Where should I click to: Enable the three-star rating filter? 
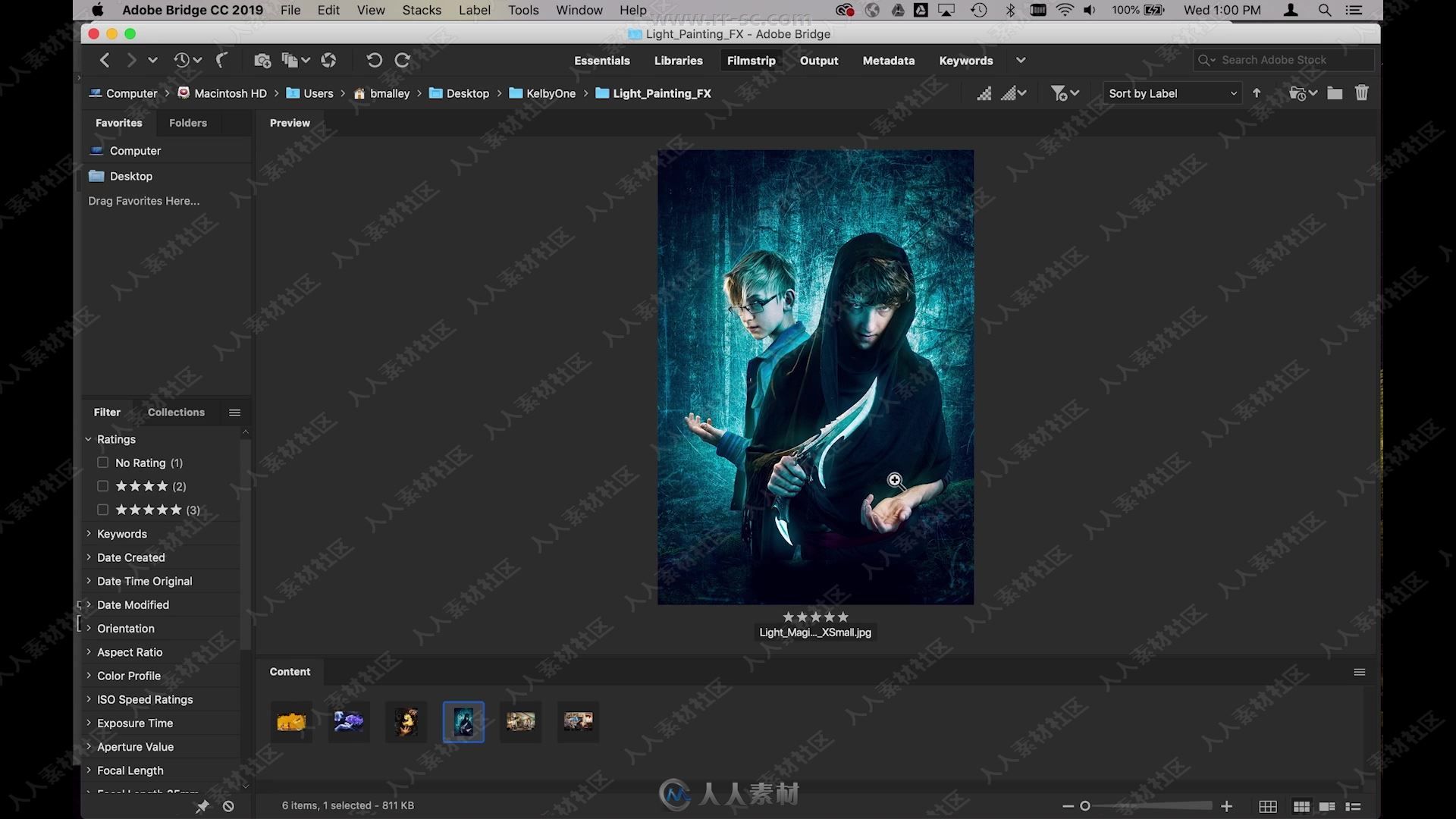point(102,509)
